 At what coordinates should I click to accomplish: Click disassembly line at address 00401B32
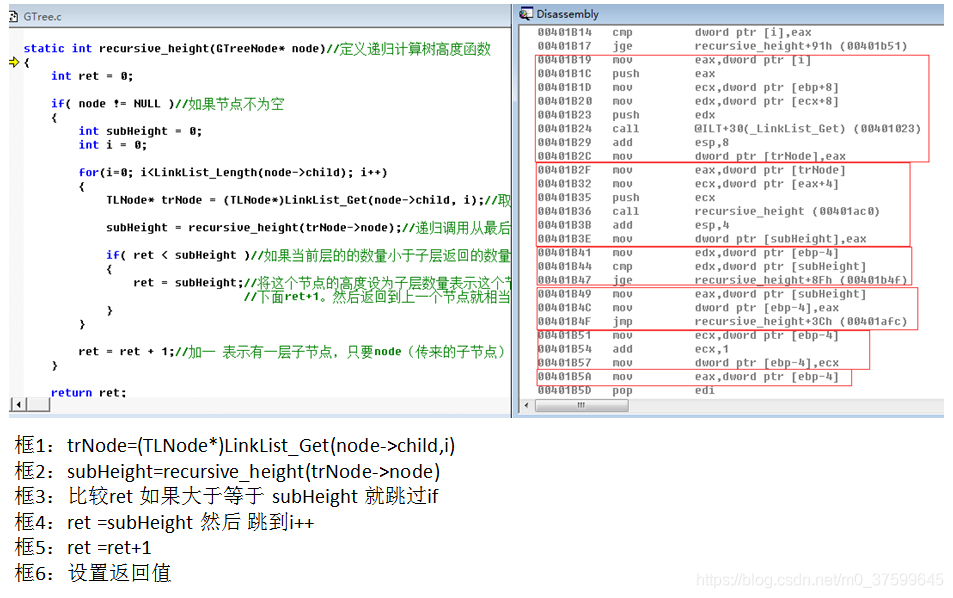click(x=688, y=184)
